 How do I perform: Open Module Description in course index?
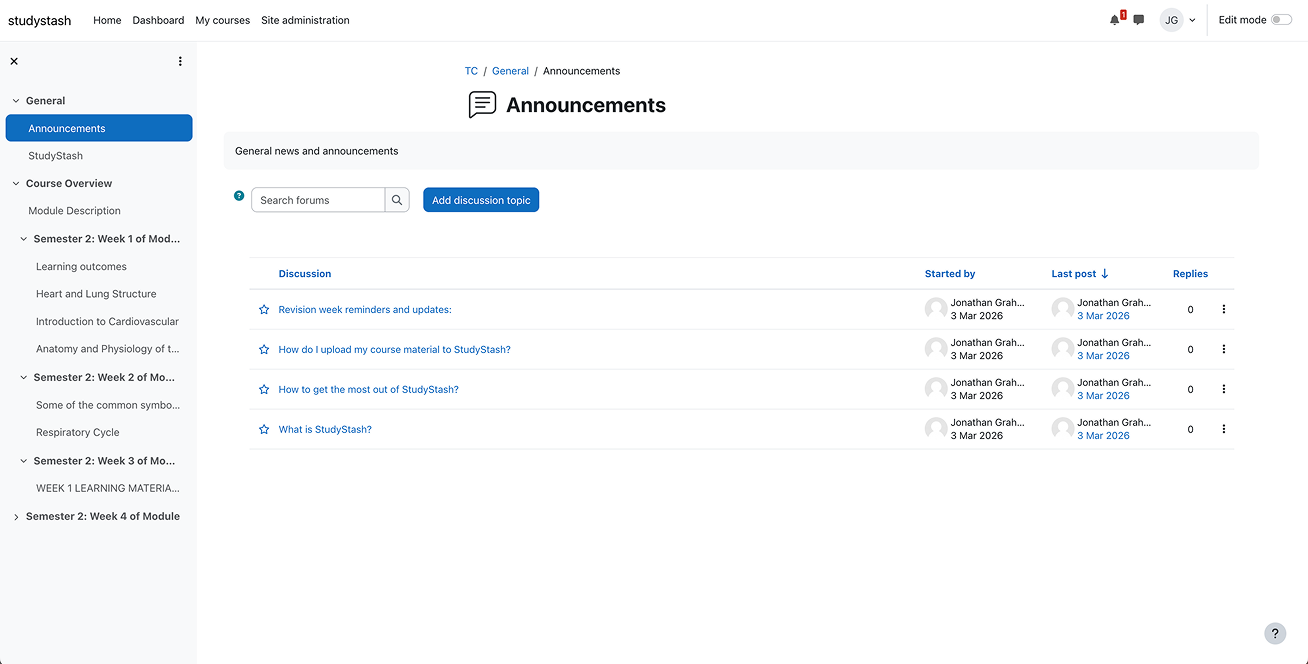pyautogui.click(x=74, y=211)
